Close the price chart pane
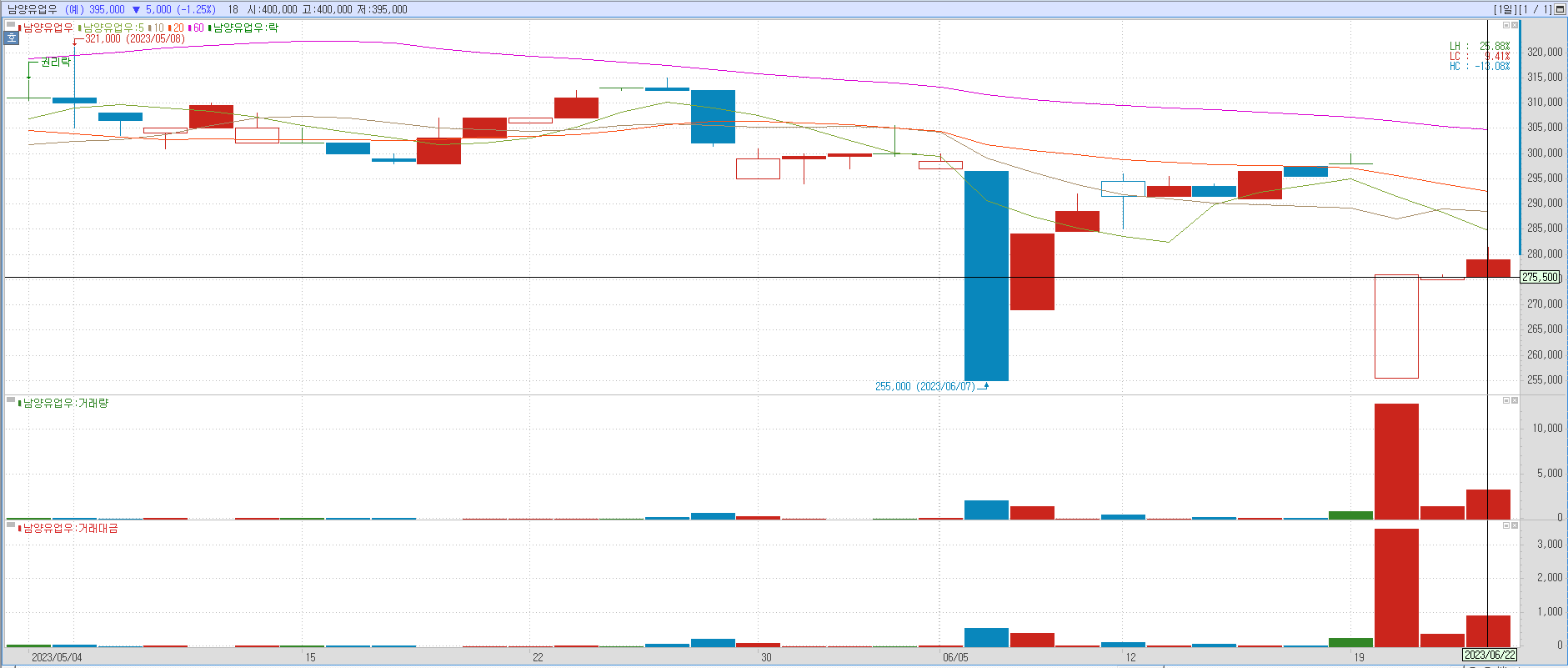This screenshot has height=668, width=1568. click(1515, 26)
